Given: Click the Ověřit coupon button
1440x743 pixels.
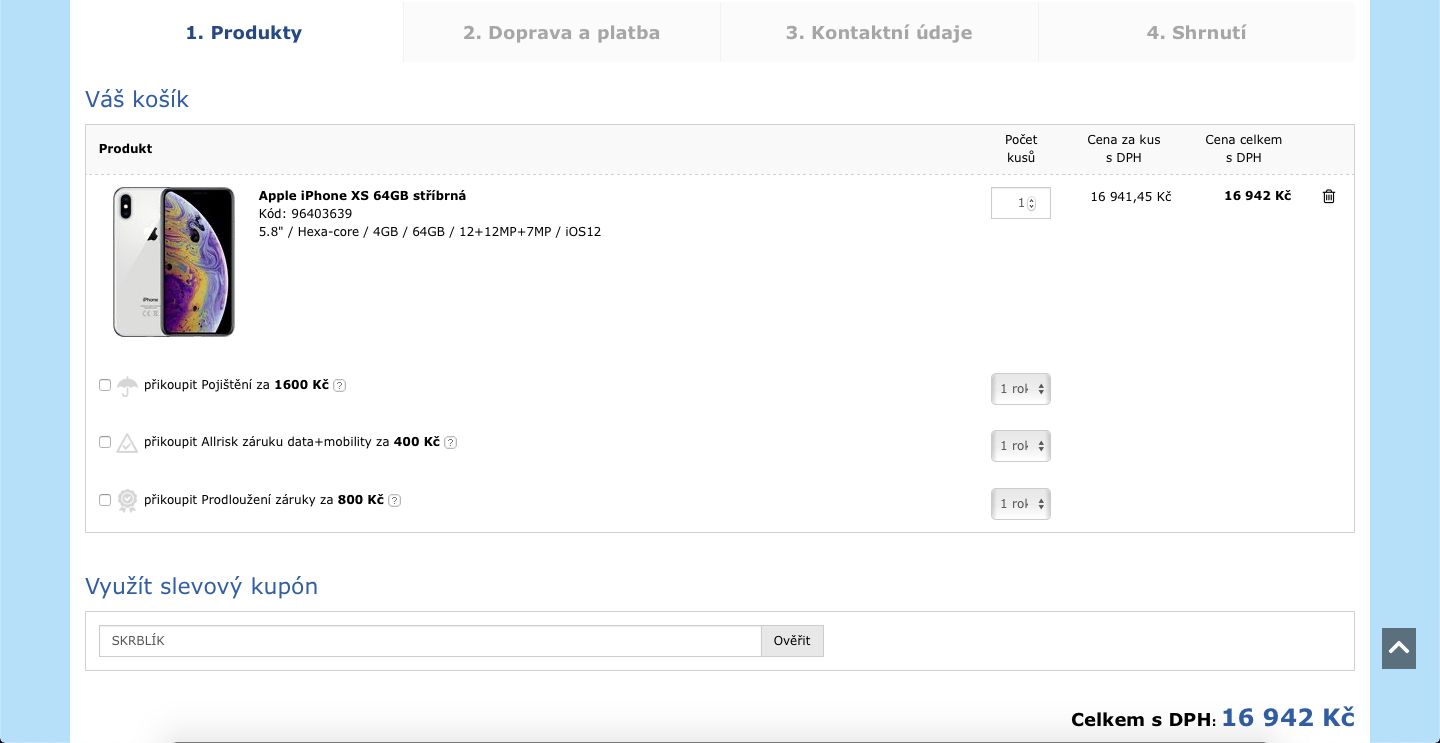Looking at the screenshot, I should click(x=792, y=641).
